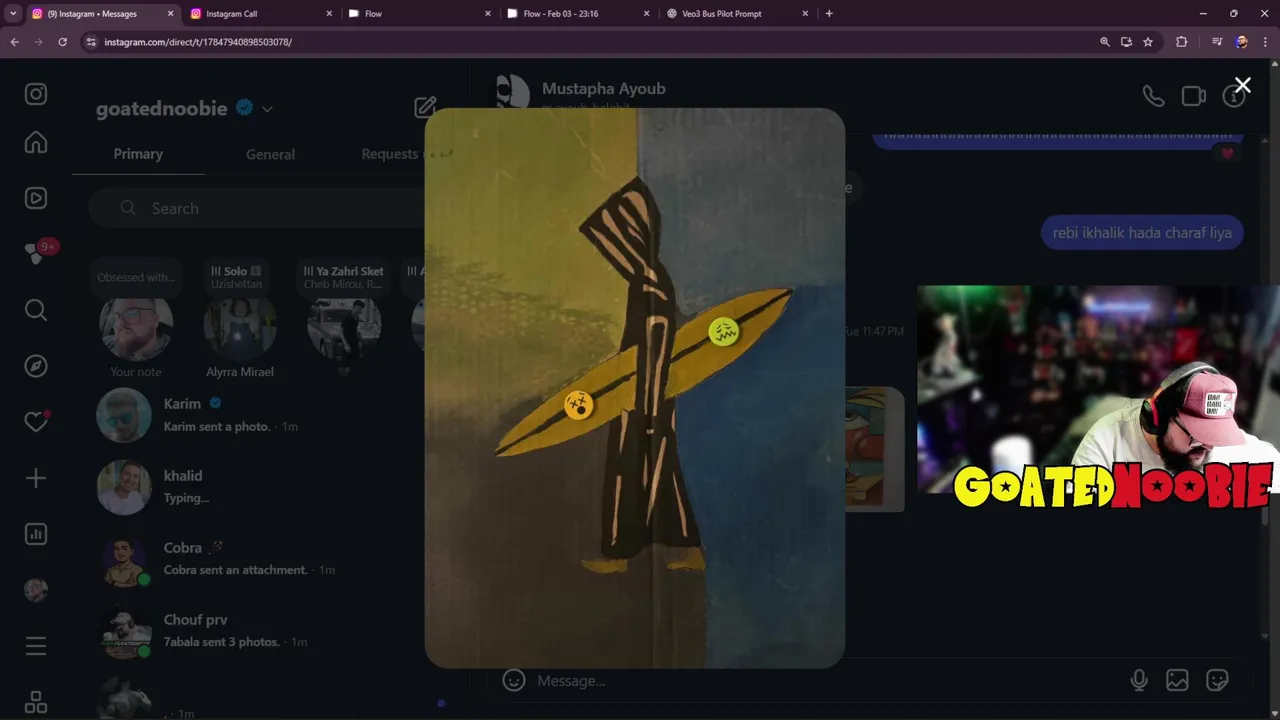Click the Mustapha Ayoub name in header
Viewport: 1280px width, 720px height.
pyautogui.click(x=603, y=88)
